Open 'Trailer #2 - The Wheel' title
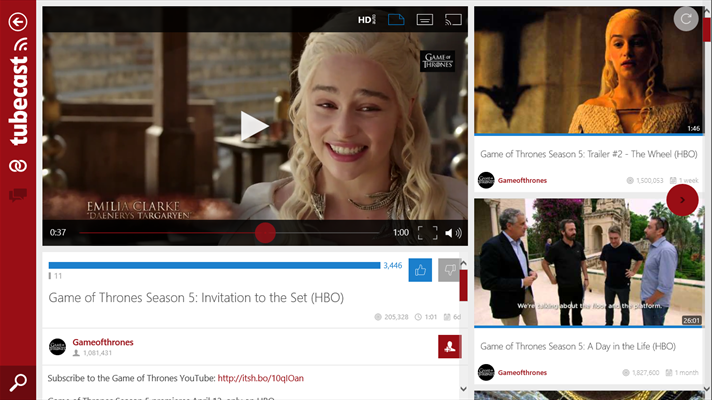Image resolution: width=712 pixels, height=400 pixels. pos(588,154)
